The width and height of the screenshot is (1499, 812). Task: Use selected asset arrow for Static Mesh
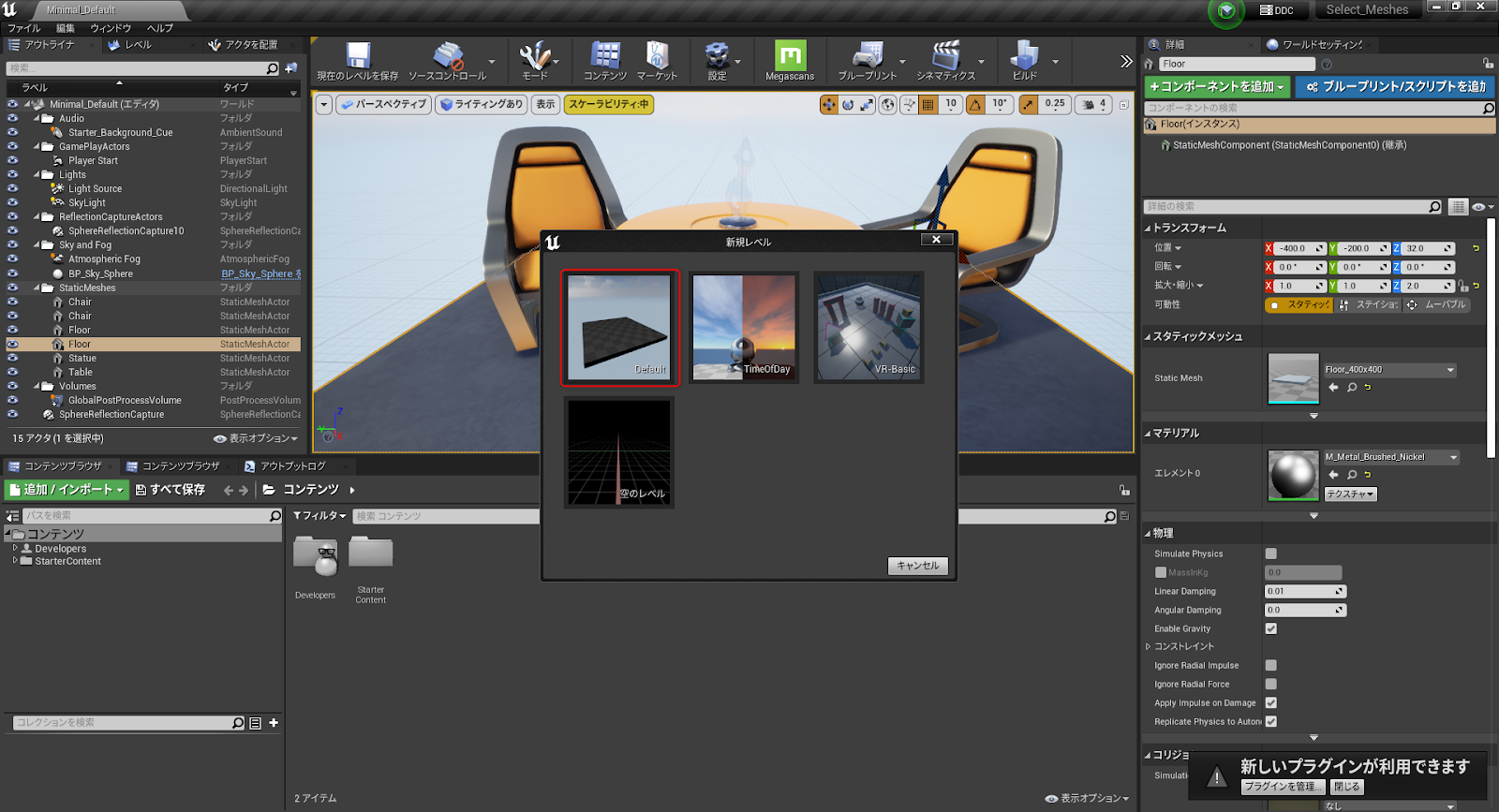(1333, 387)
